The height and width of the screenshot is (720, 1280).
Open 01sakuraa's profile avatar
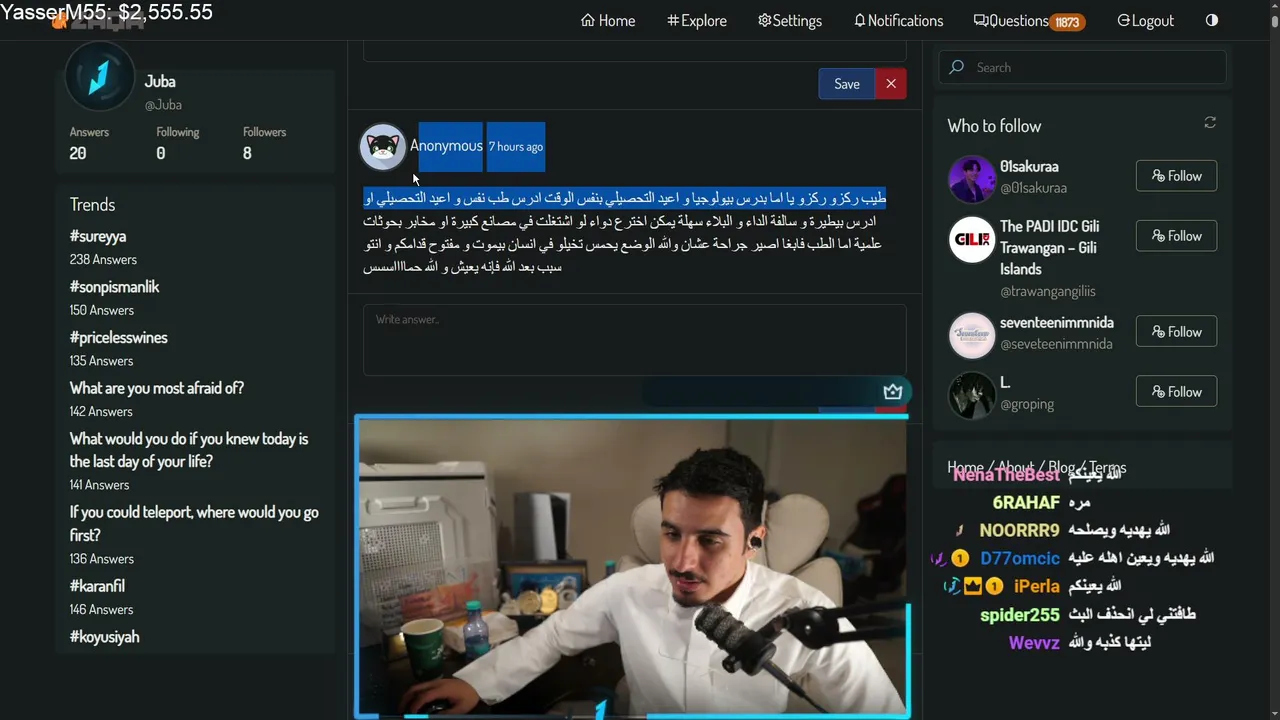pos(972,180)
